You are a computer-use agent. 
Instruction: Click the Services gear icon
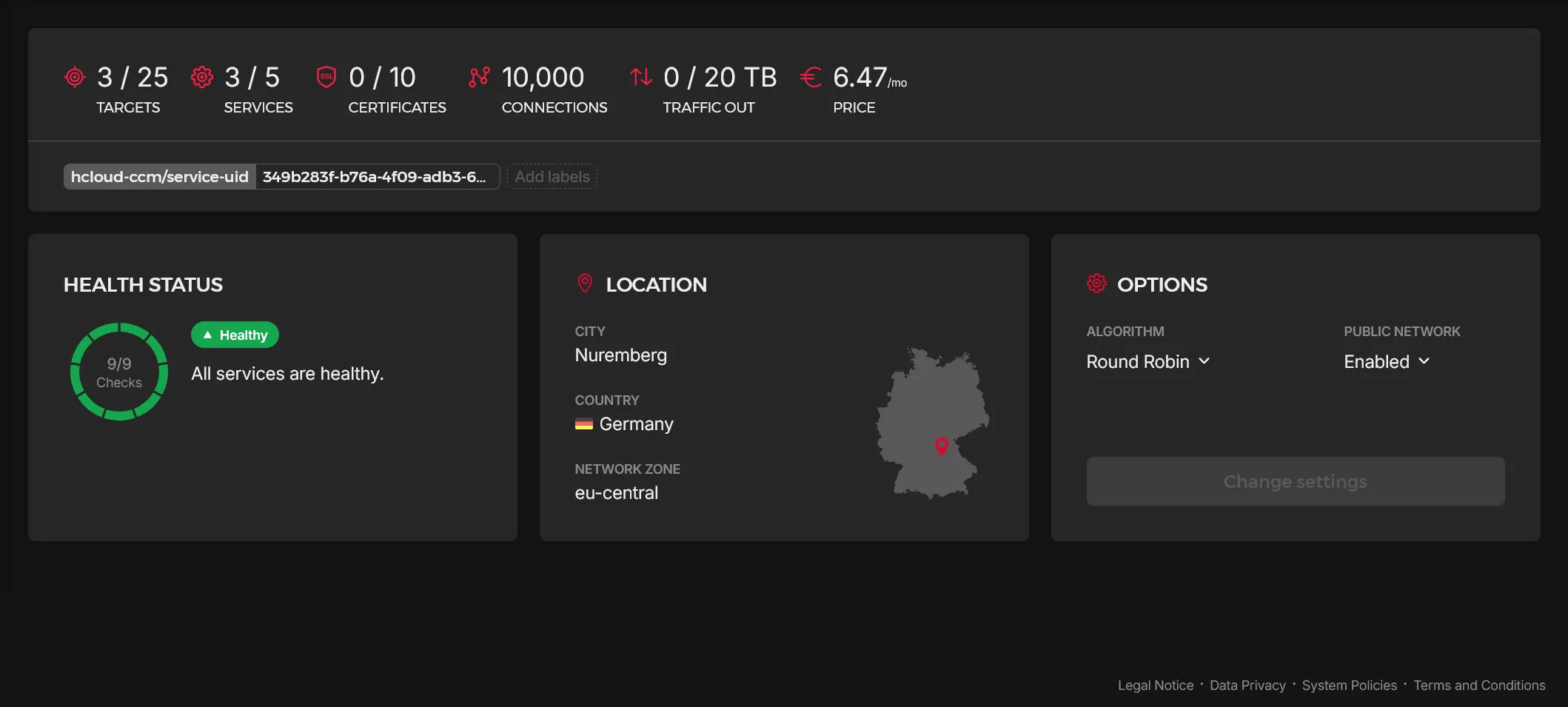pyautogui.click(x=201, y=76)
